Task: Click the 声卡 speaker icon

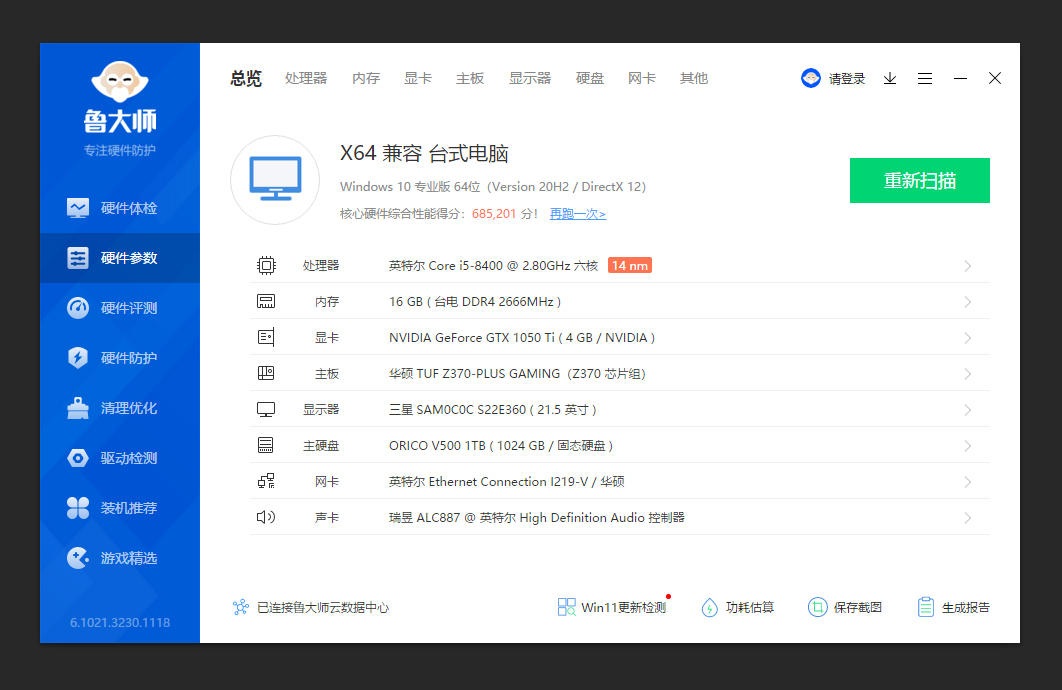Action: tap(266, 517)
